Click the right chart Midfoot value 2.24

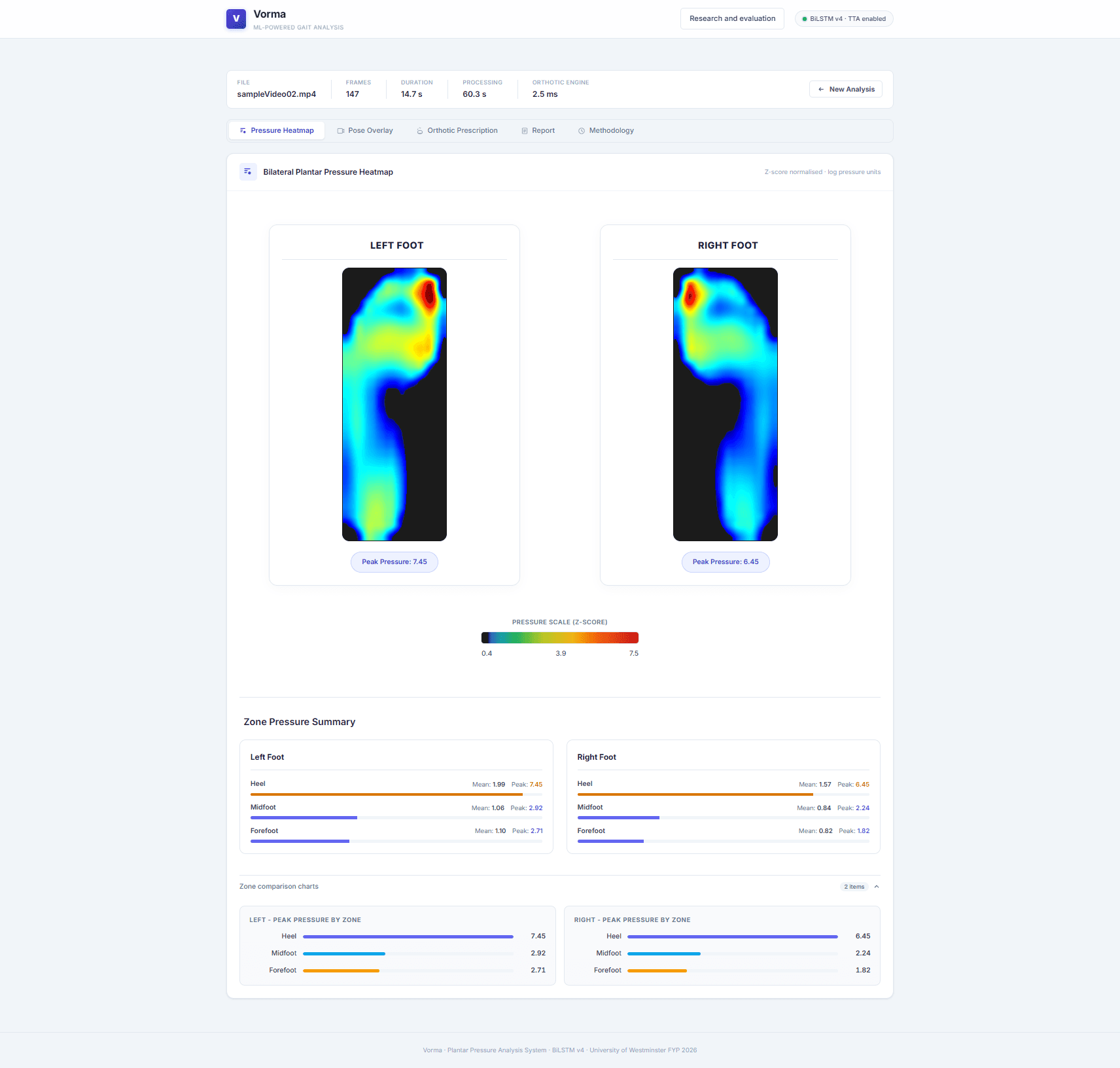tap(863, 954)
